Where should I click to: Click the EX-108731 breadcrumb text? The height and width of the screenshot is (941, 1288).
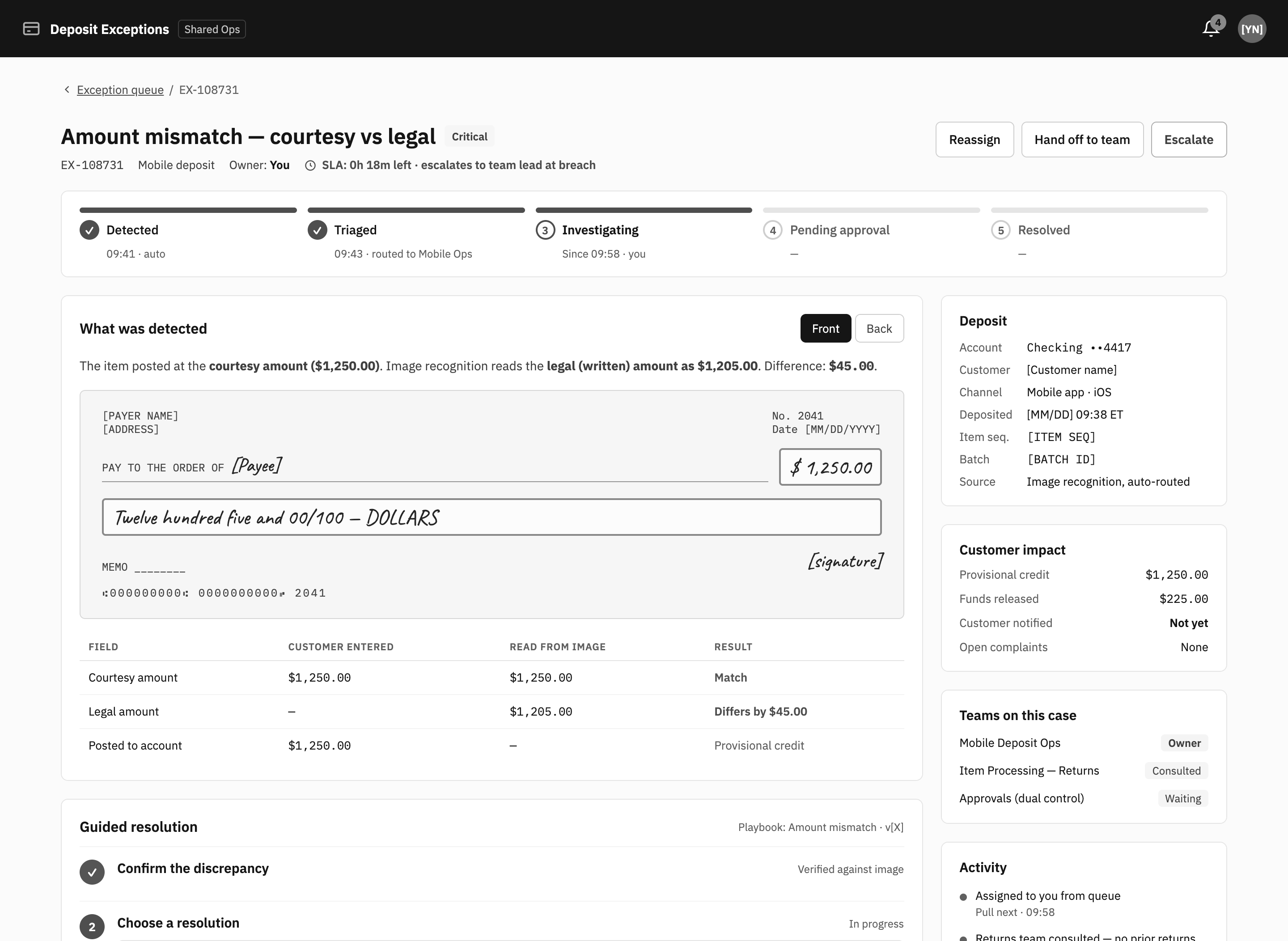tap(208, 89)
